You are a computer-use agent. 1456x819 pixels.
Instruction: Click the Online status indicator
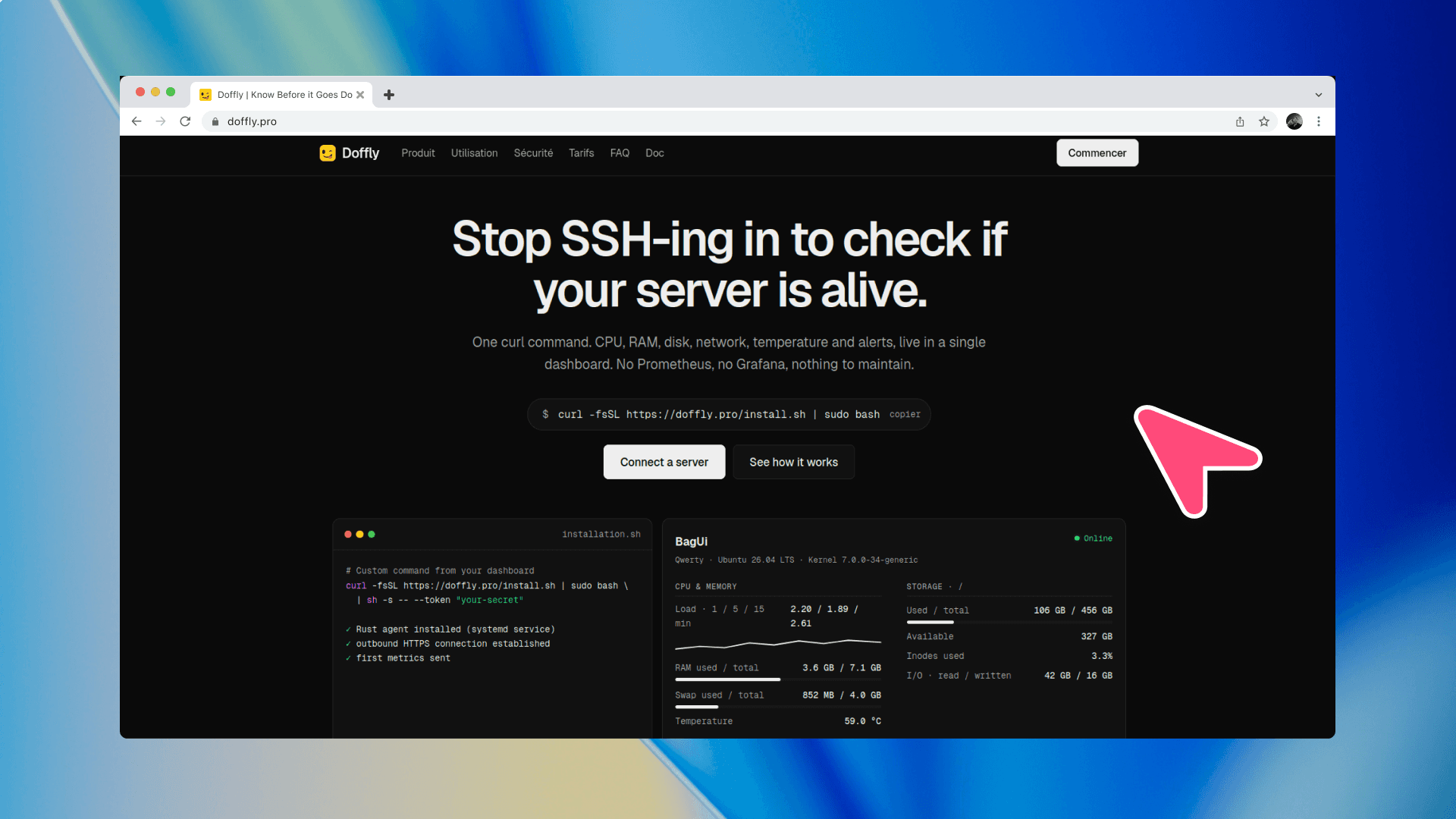point(1093,538)
